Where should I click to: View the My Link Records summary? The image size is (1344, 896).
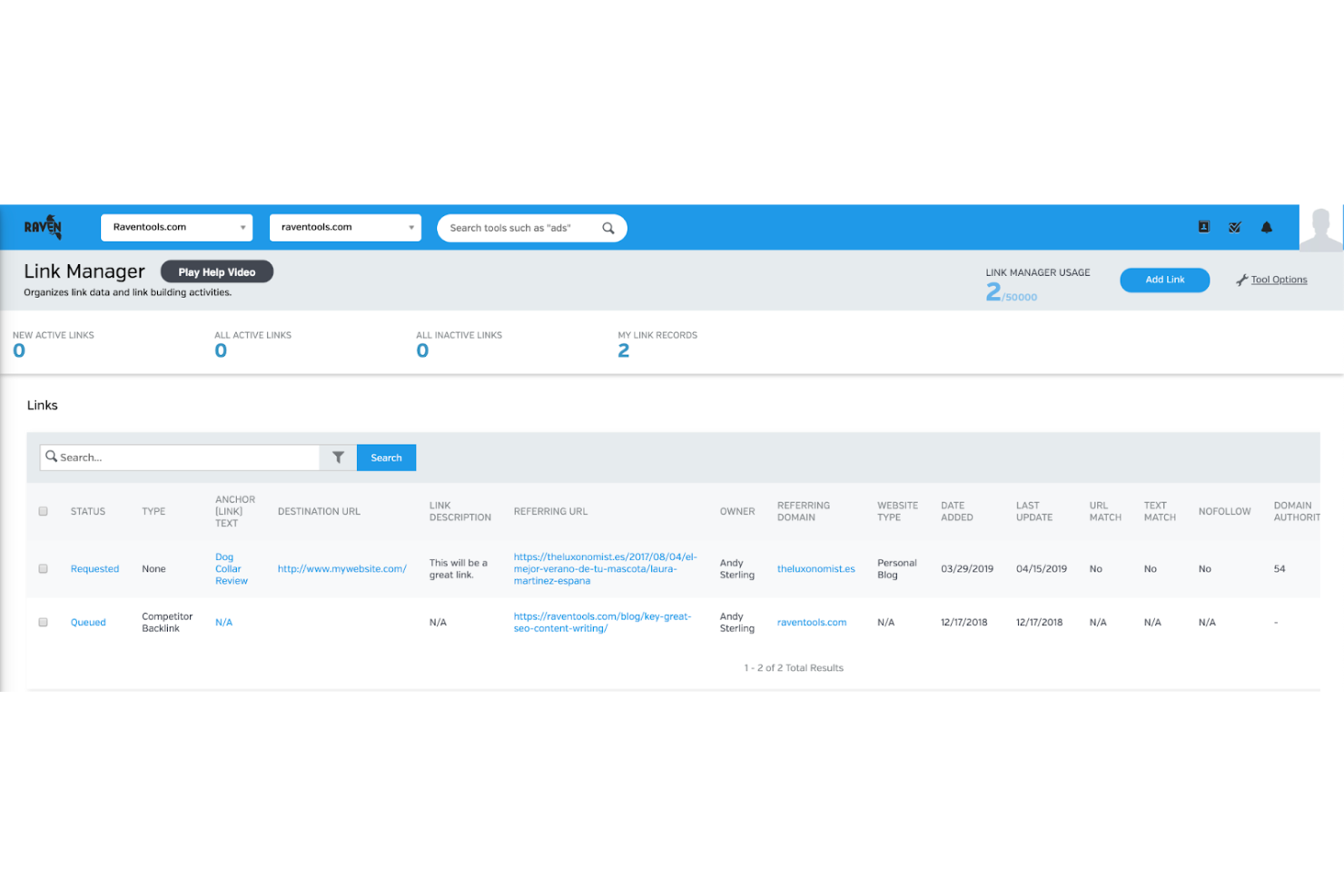[657, 343]
